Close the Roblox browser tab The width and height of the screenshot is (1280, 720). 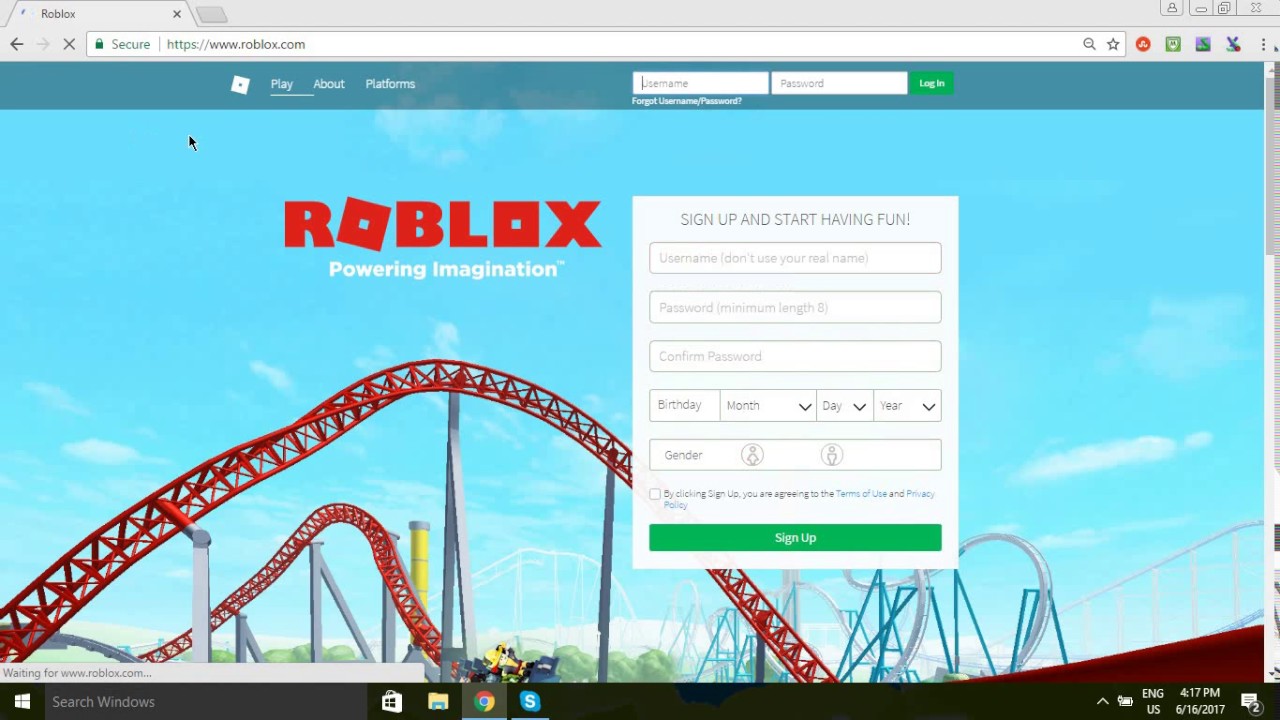[x=177, y=14]
